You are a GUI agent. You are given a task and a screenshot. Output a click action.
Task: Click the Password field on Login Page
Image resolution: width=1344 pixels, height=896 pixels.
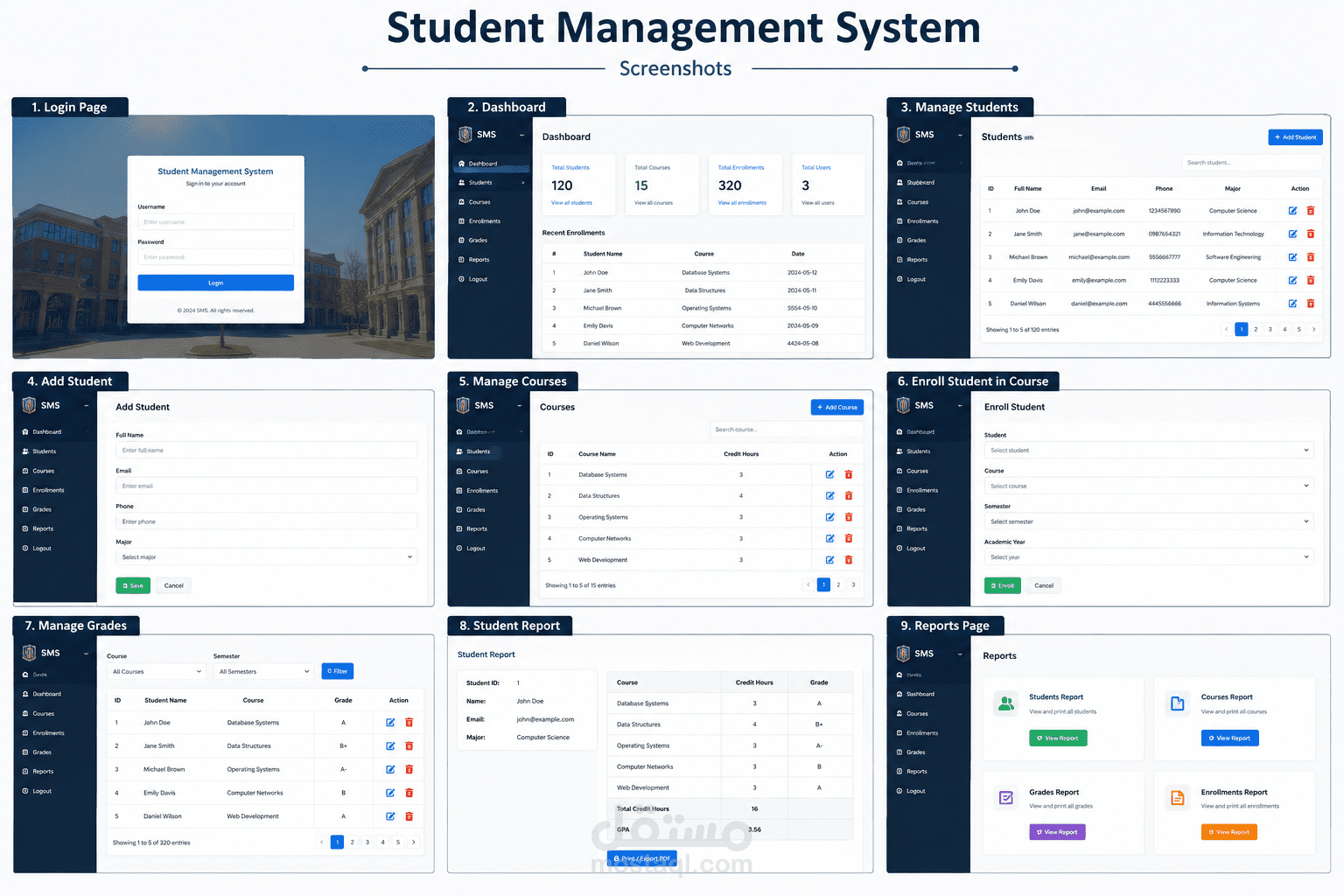coord(216,257)
